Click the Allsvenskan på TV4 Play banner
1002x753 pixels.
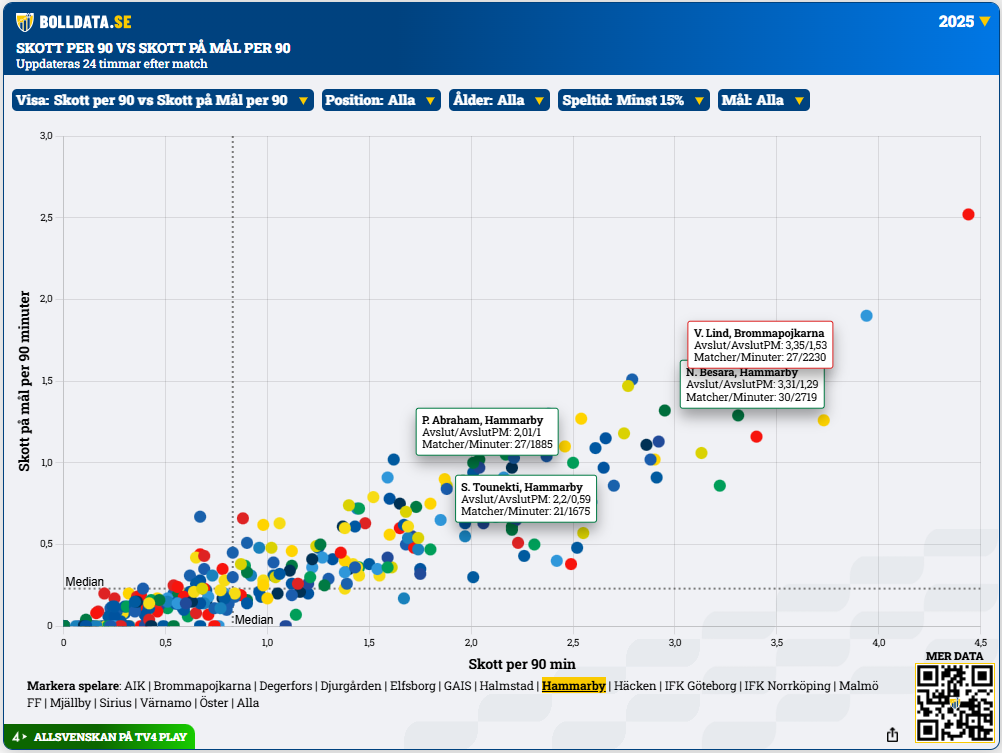(x=98, y=737)
